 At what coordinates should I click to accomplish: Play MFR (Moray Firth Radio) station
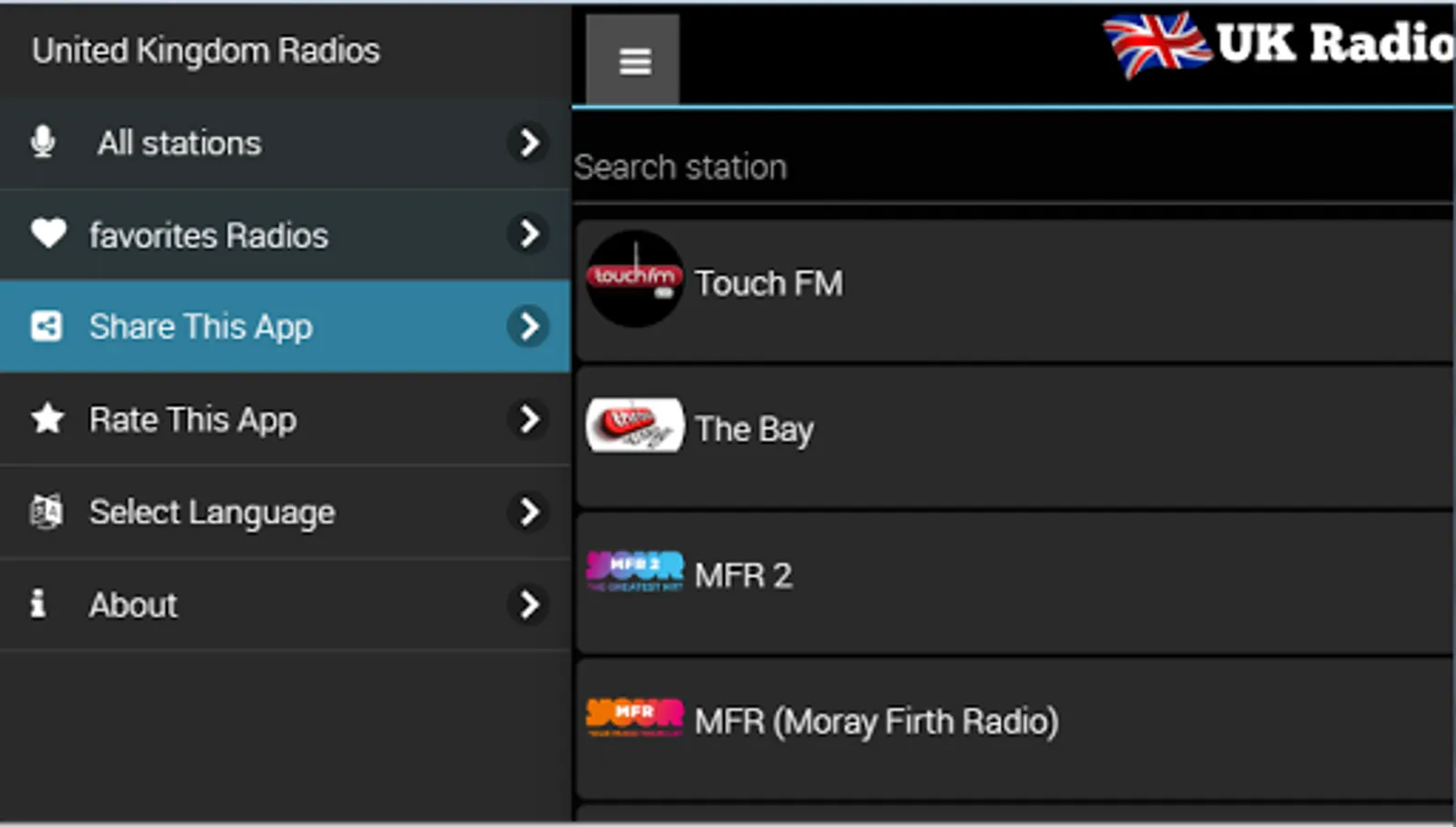click(x=1015, y=728)
